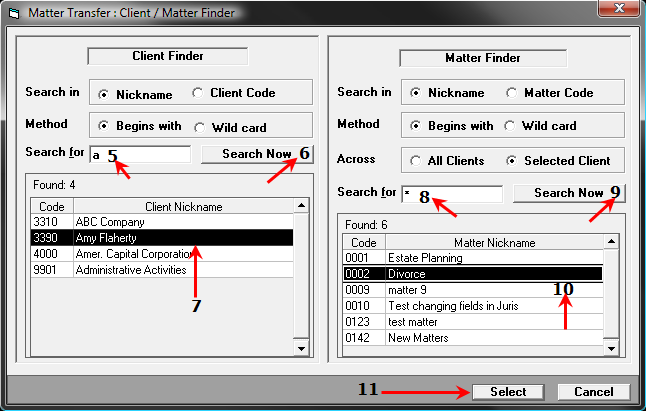Cancel the Matter Transfer dialog

click(593, 392)
